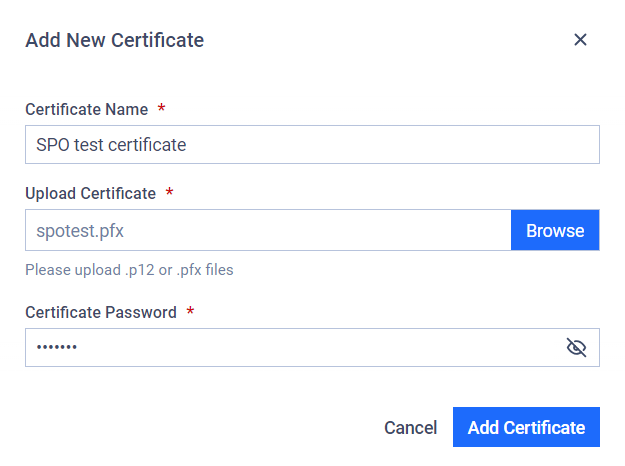The image size is (625, 466).
Task: Close the Add New Certificate dialog
Action: [580, 39]
